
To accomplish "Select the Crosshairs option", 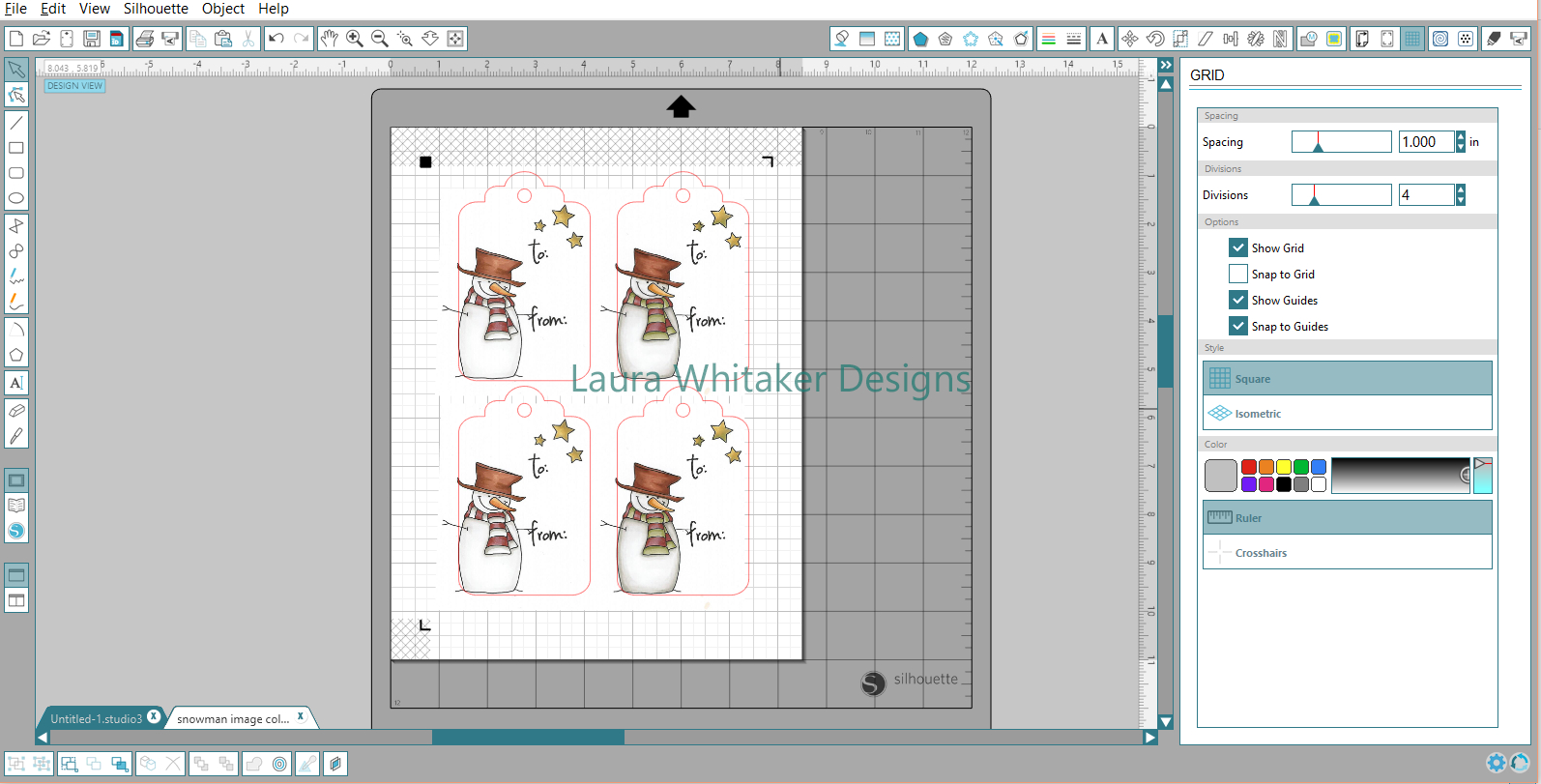I will click(1348, 552).
